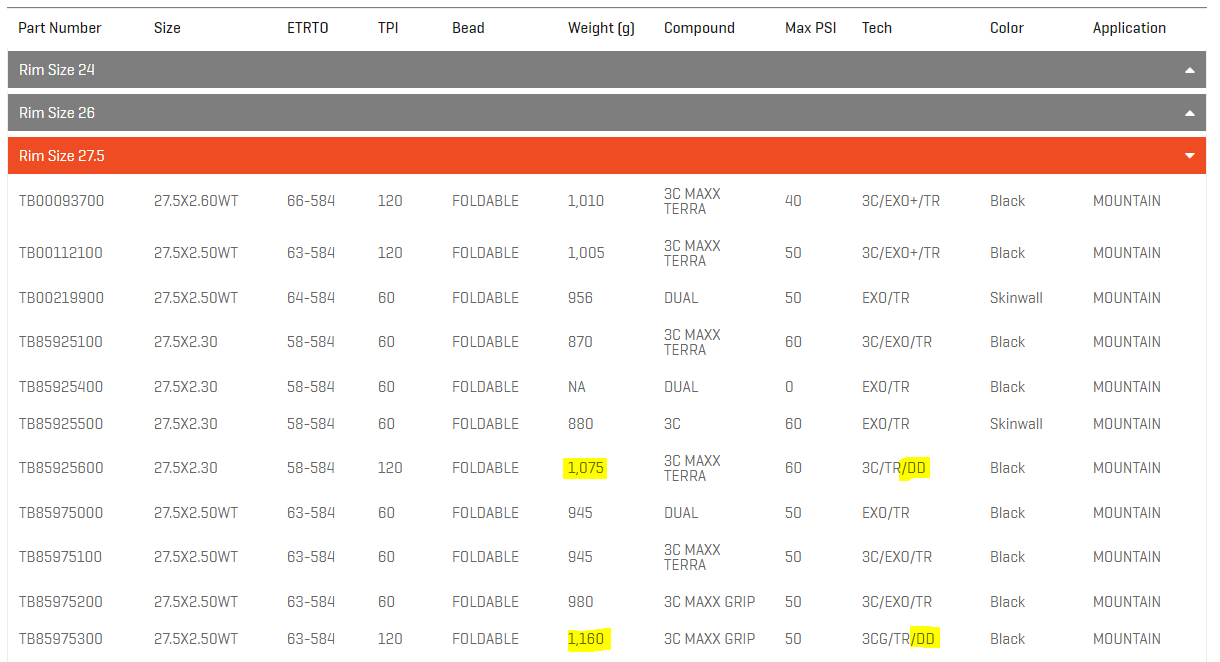Click highlighted weight value 1,075
Image resolution: width=1220 pixels, height=662 pixels.
click(586, 468)
